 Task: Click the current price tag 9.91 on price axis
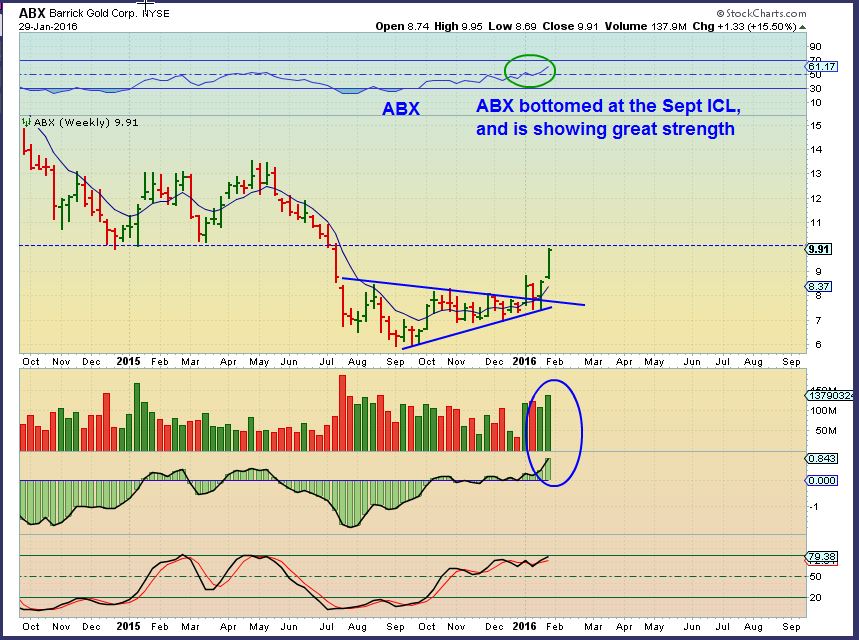819,249
